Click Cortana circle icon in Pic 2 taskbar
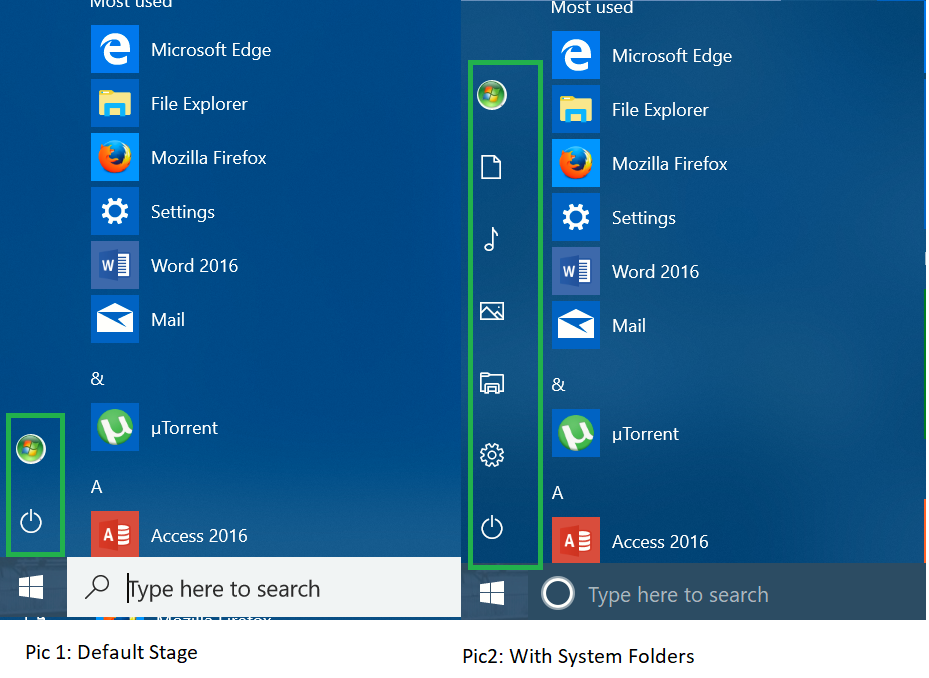 click(x=558, y=593)
